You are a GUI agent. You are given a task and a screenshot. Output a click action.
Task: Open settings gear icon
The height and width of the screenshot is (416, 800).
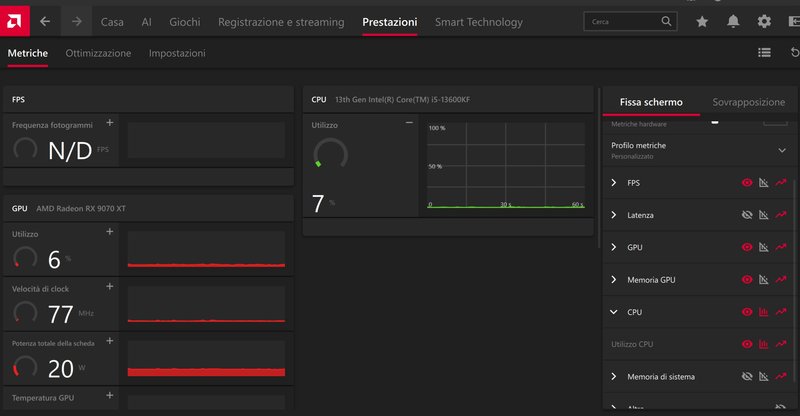coord(764,21)
